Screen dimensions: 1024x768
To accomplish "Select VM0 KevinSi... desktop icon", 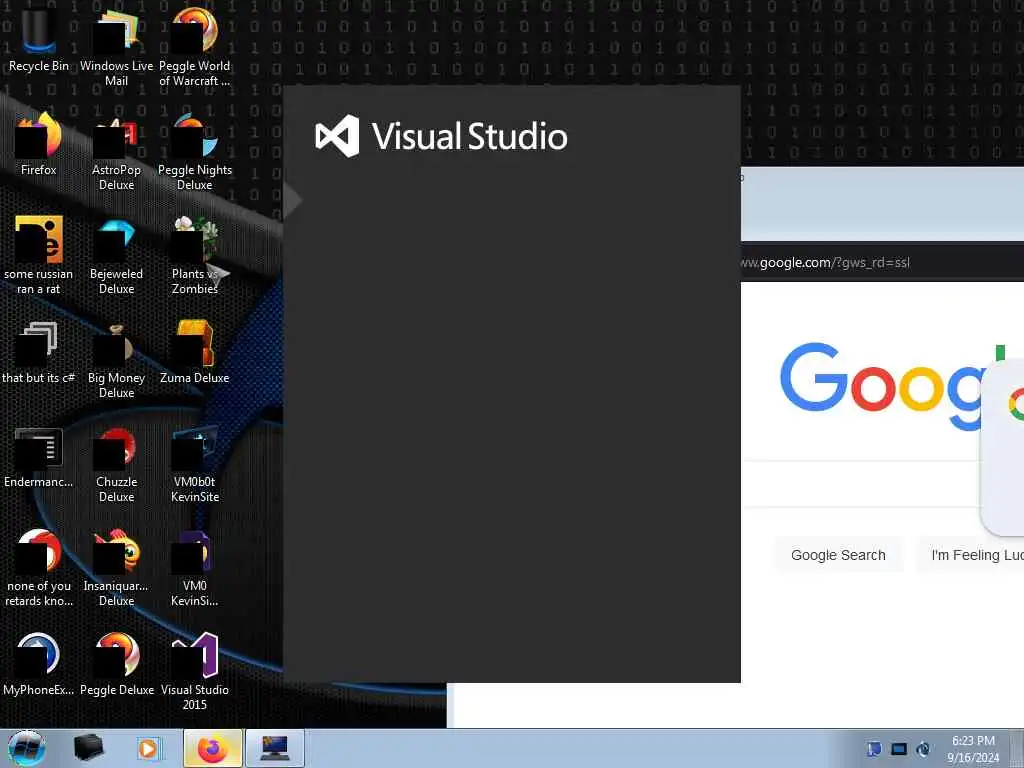I will click(x=195, y=567).
